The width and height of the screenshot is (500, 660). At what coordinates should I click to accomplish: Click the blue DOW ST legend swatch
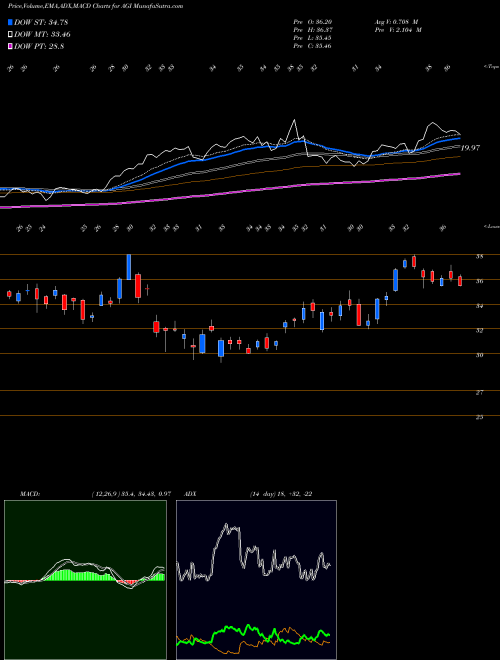pyautogui.click(x=11, y=22)
